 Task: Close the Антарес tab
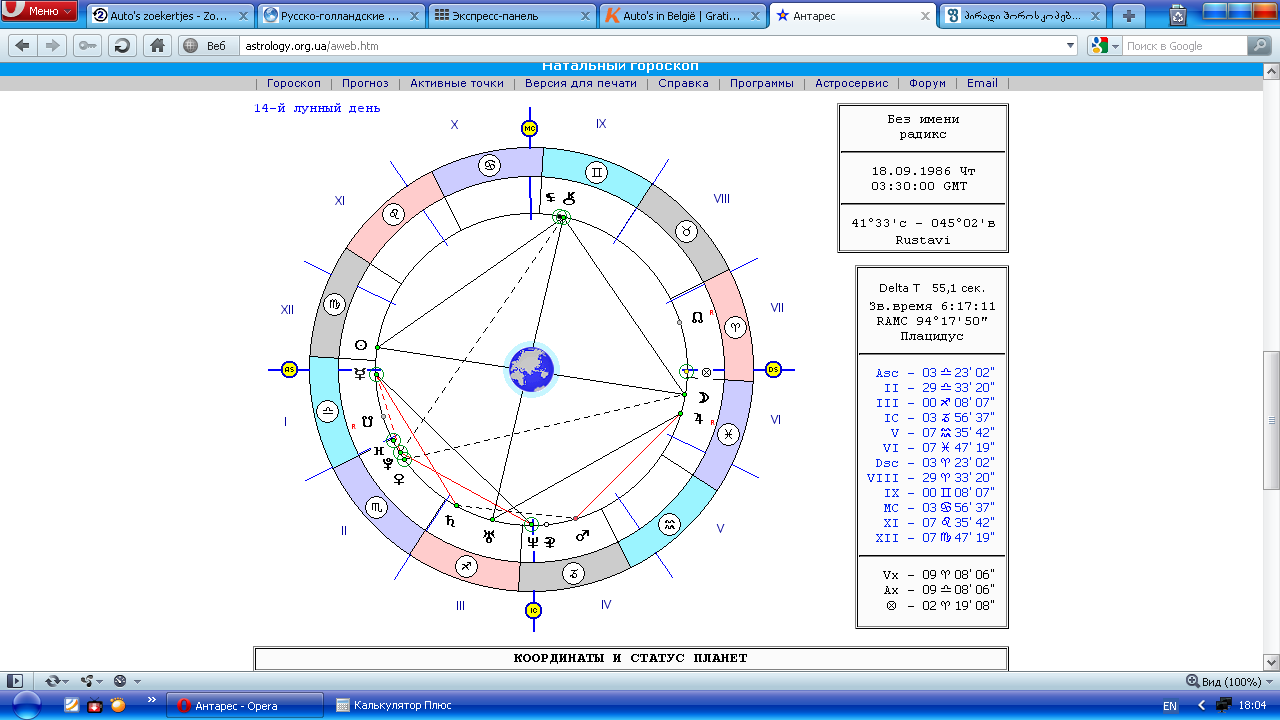pos(927,16)
